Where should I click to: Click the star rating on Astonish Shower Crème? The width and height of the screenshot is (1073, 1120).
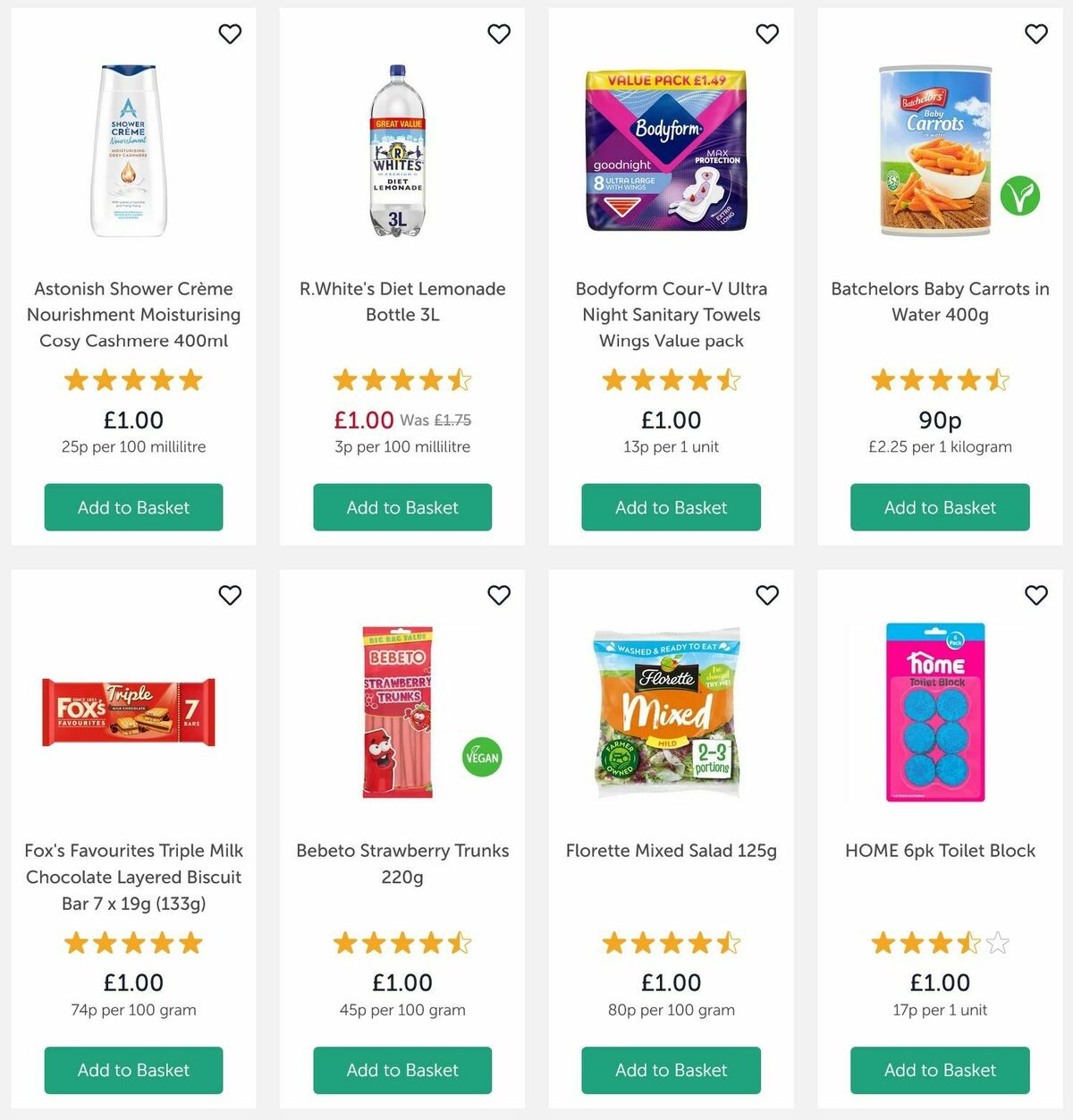coord(133,380)
